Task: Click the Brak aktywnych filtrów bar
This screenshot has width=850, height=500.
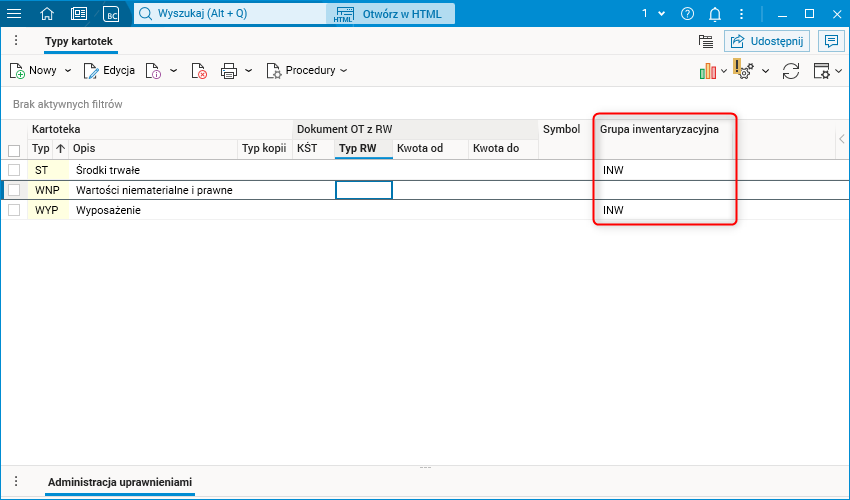Action: (68, 104)
